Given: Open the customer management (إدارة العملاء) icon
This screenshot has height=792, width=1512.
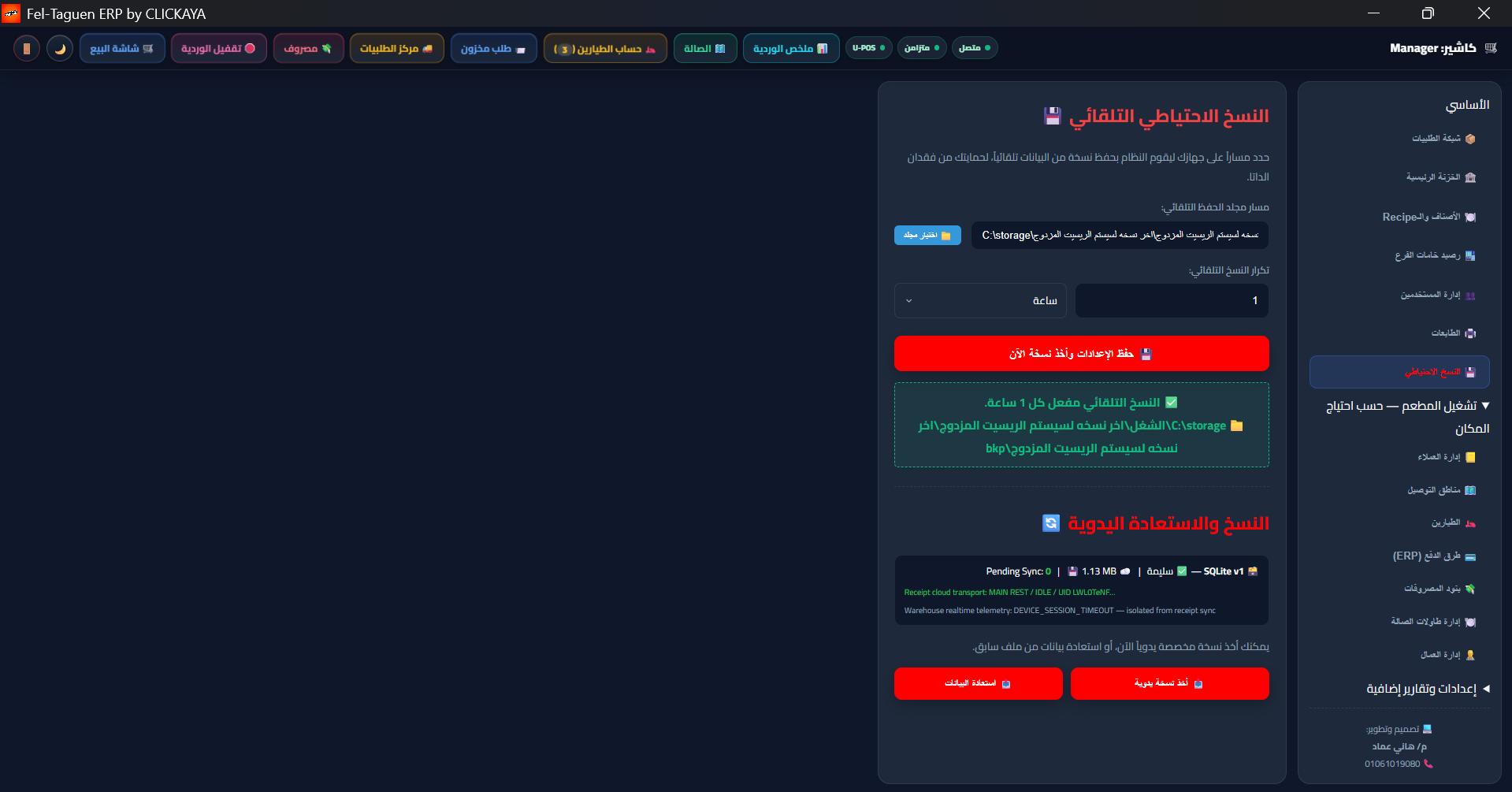Looking at the screenshot, I should [x=1470, y=457].
